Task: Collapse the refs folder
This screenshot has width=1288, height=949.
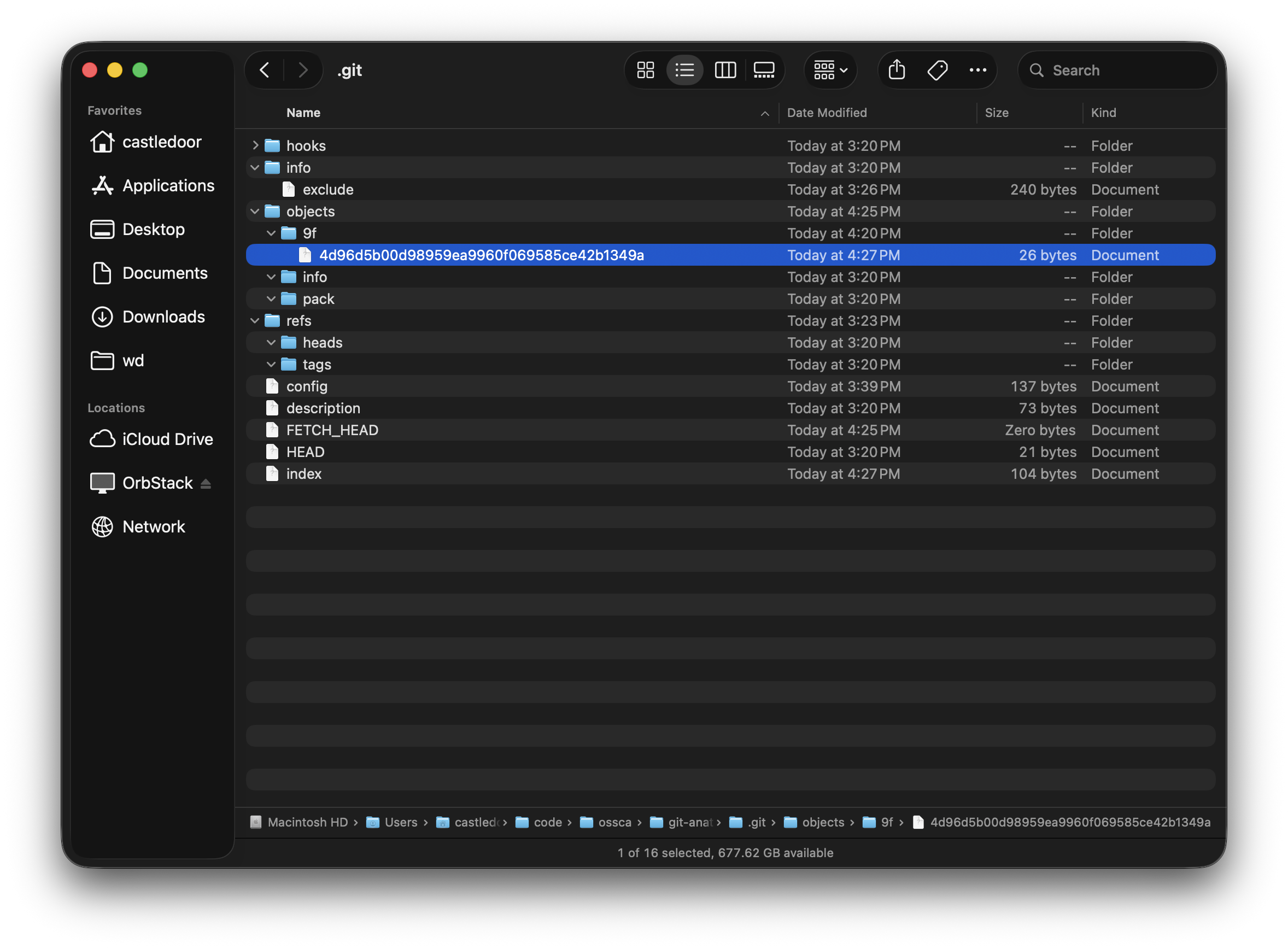Action: [x=255, y=320]
